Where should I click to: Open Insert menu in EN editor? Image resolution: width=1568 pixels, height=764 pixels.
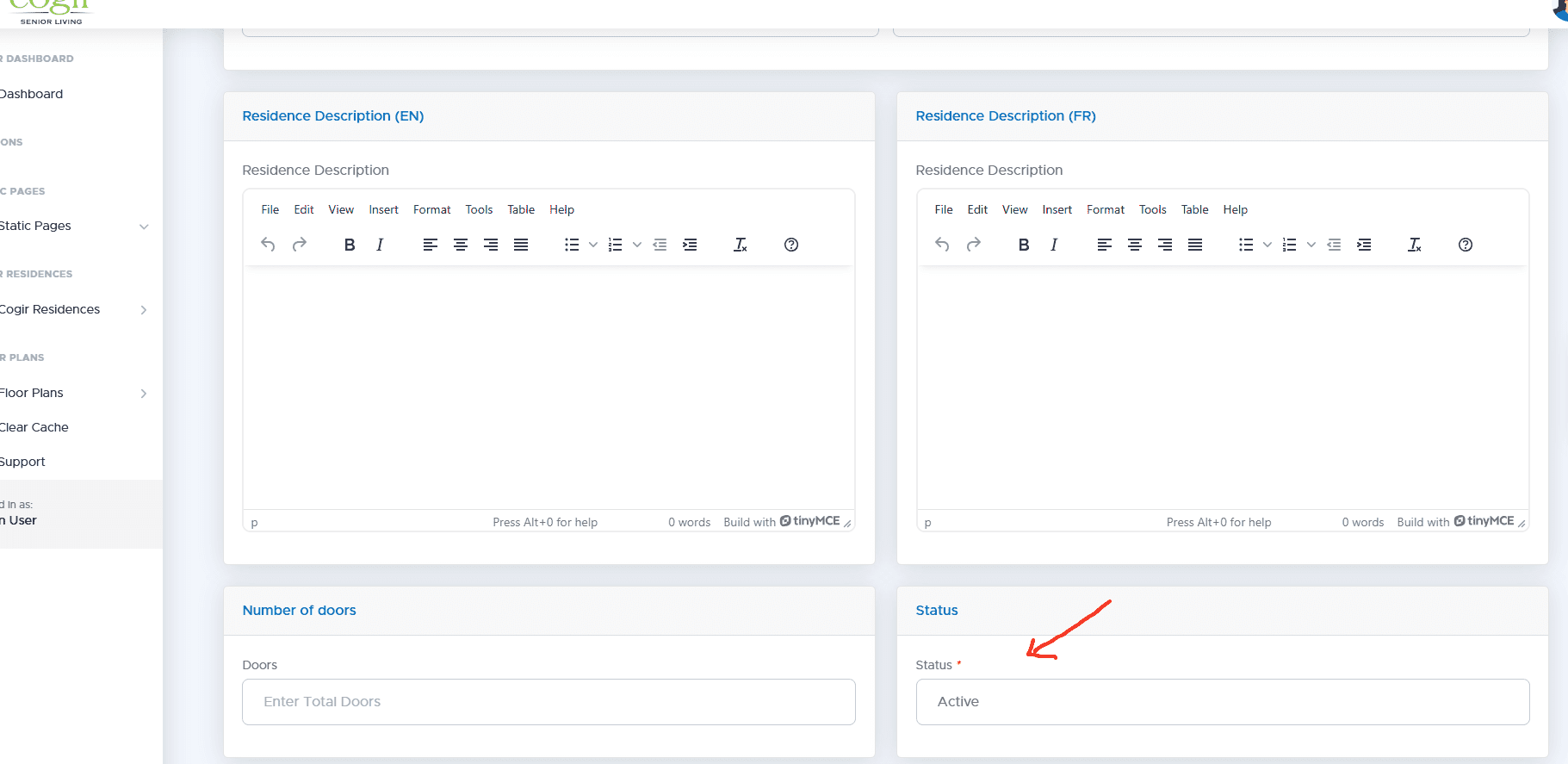(x=384, y=209)
